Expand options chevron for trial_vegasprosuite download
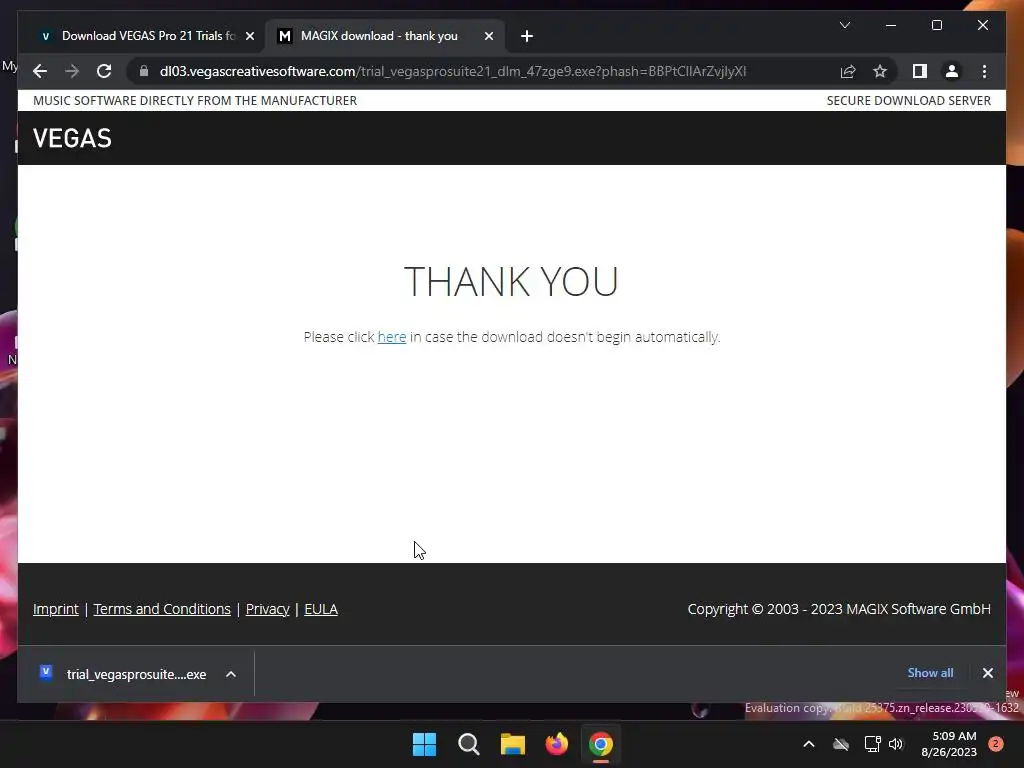1024x768 pixels. pos(231,674)
